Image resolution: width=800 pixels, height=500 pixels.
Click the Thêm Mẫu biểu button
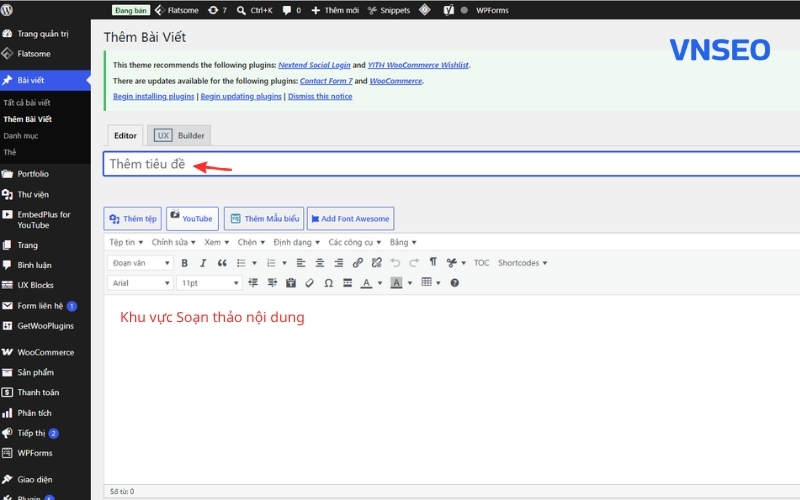(x=264, y=218)
